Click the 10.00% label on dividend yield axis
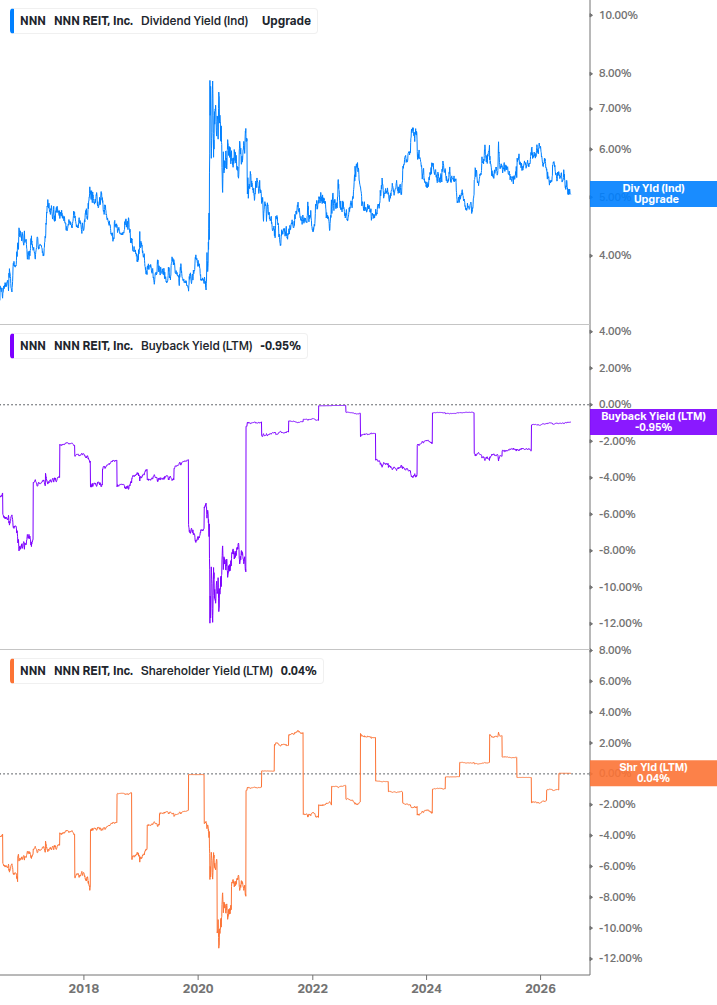This screenshot has width=717, height=1005. point(618,15)
